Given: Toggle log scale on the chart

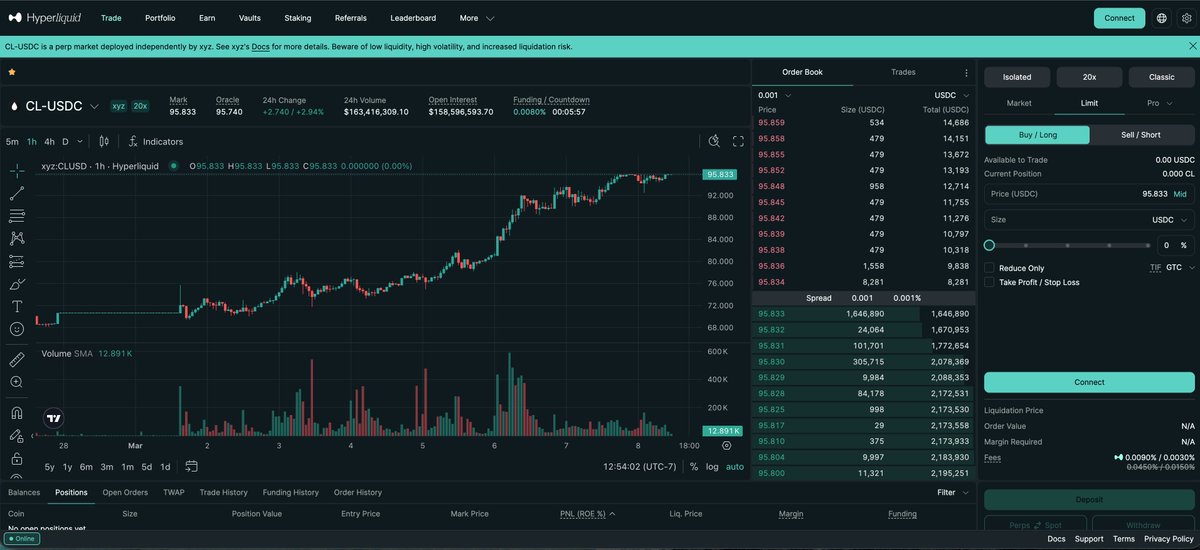Looking at the screenshot, I should click(x=712, y=466).
